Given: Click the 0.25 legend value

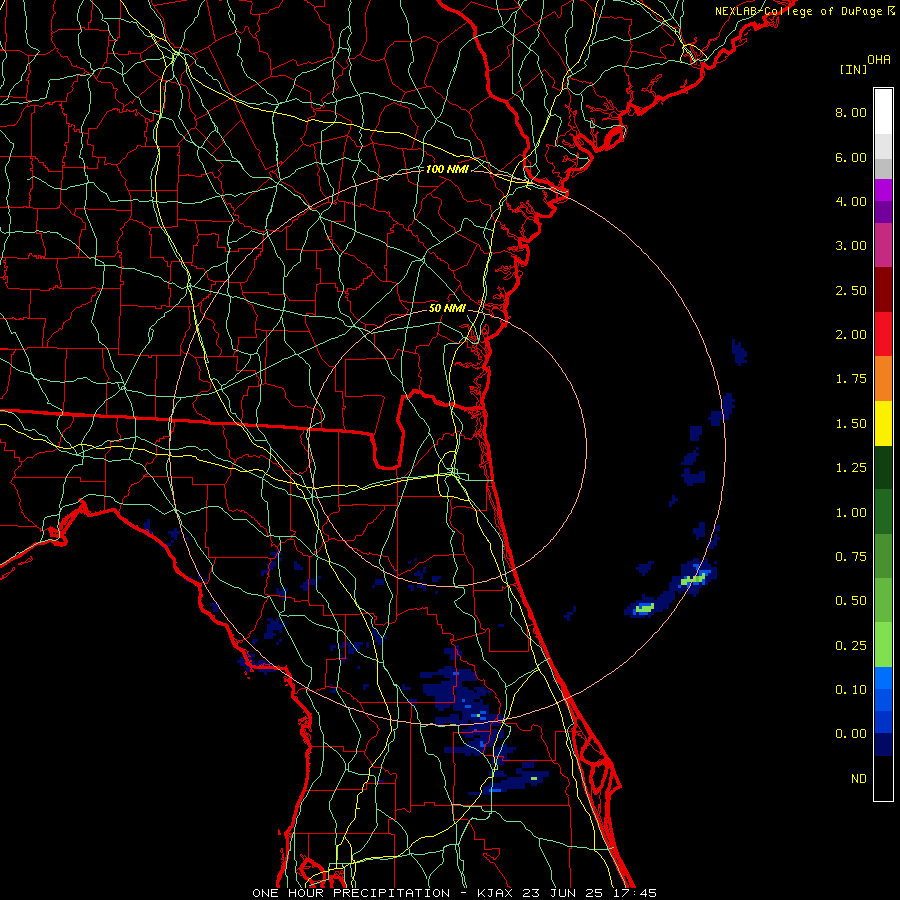Looking at the screenshot, I should pos(851,646).
